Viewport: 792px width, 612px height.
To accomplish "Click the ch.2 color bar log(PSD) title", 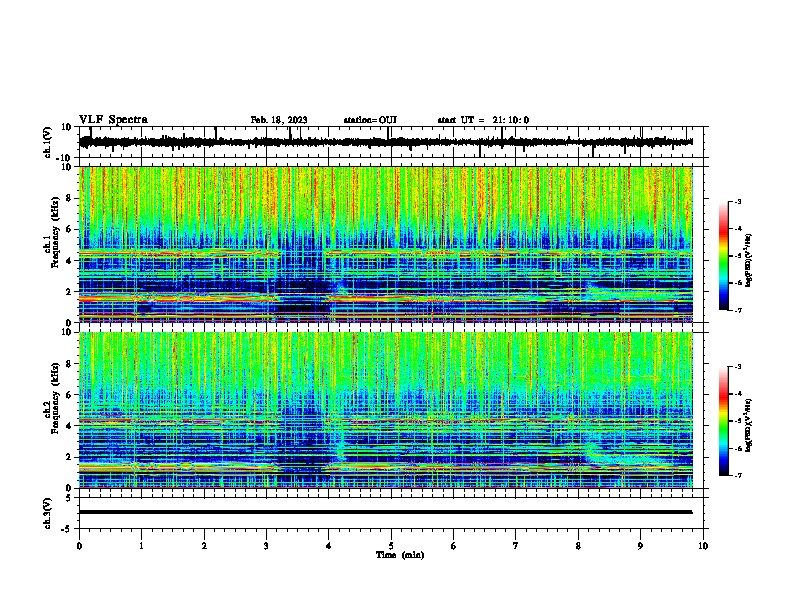I will 749,425.
